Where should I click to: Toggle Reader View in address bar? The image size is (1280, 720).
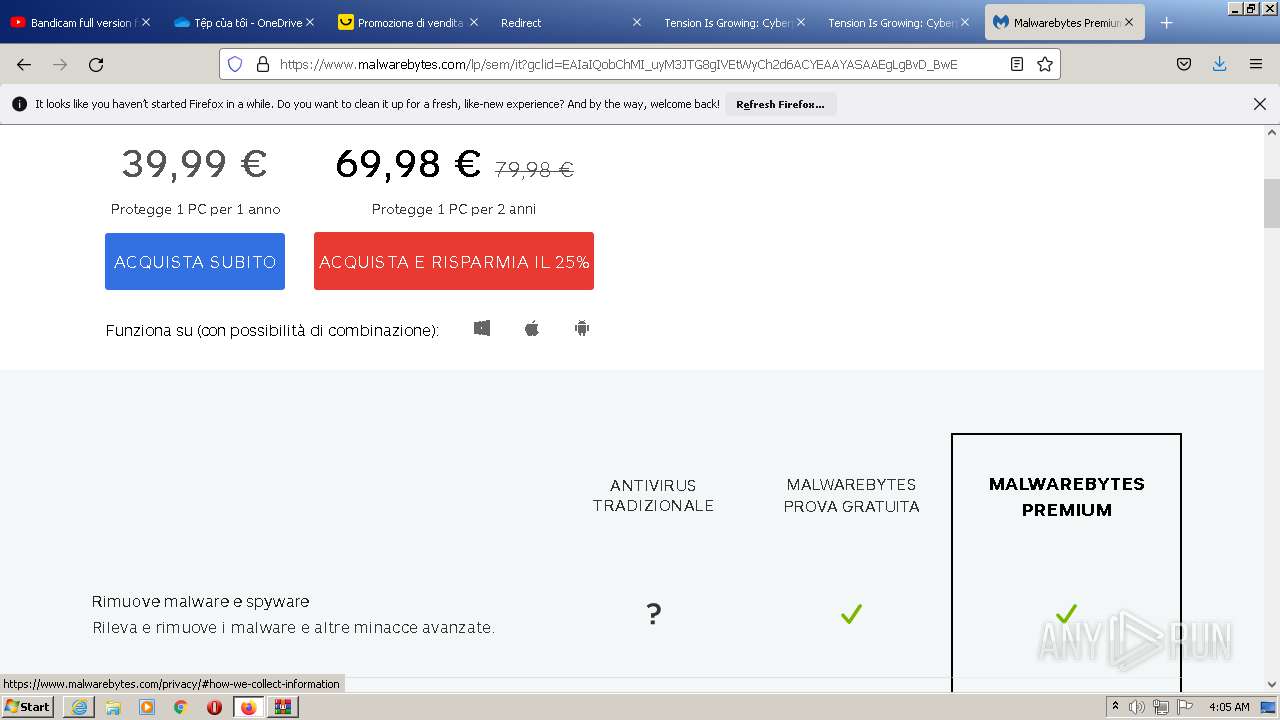[1017, 64]
